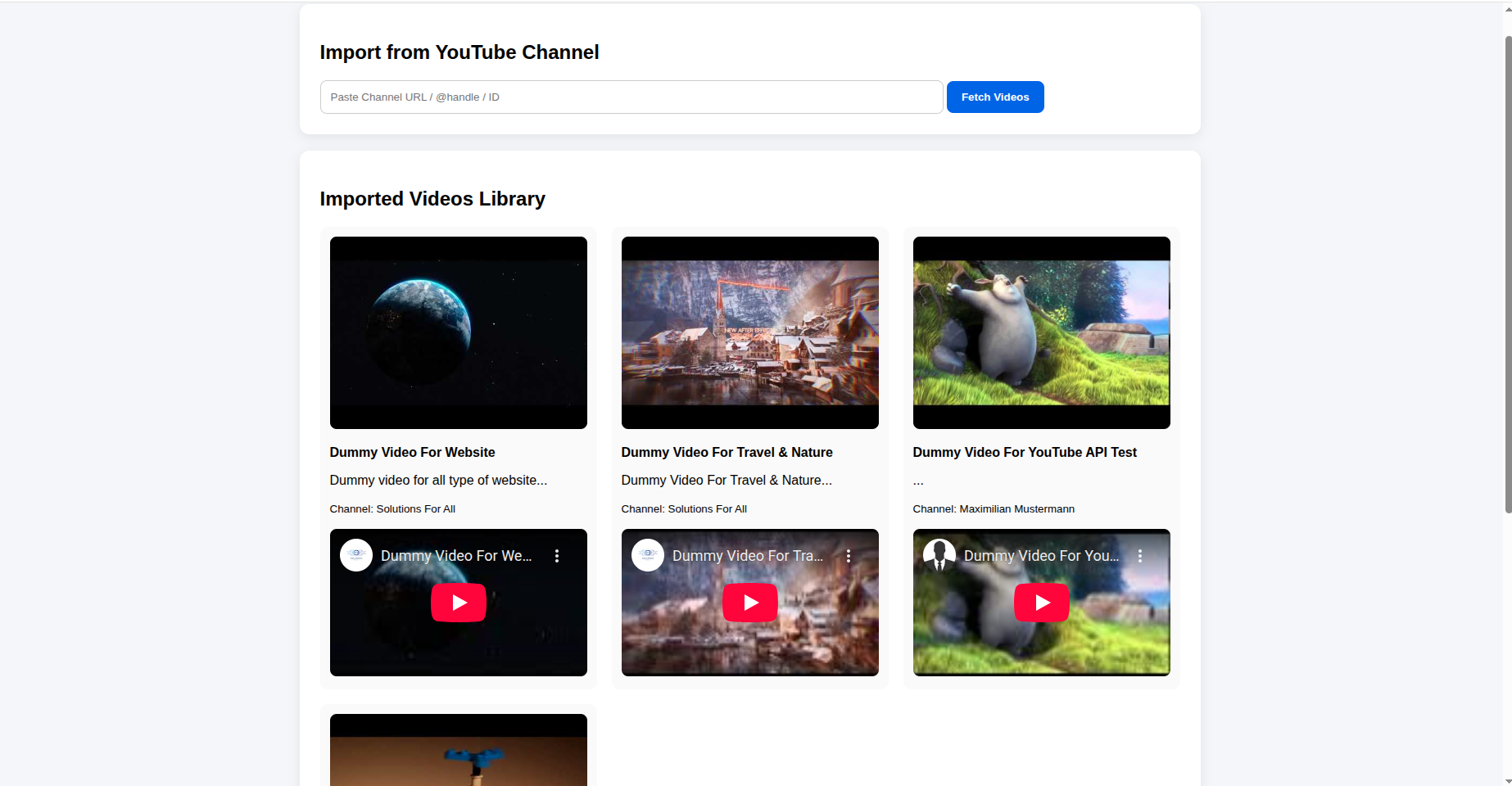Open more options on Website video embed
This screenshot has height=786, width=1512.
[557, 556]
